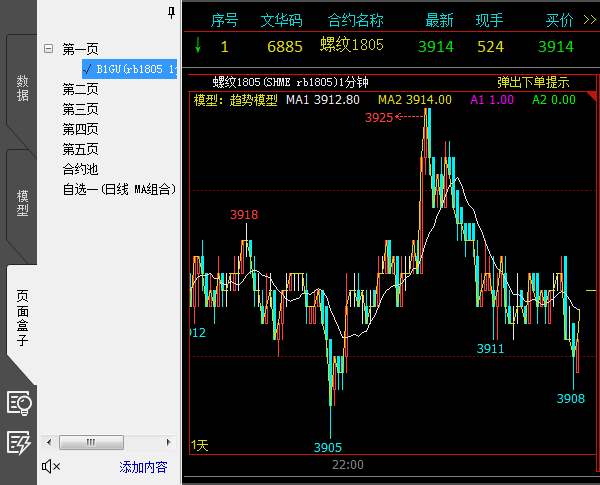Click the 添加内容 link
Viewport: 600px width, 485px height.
143,467
